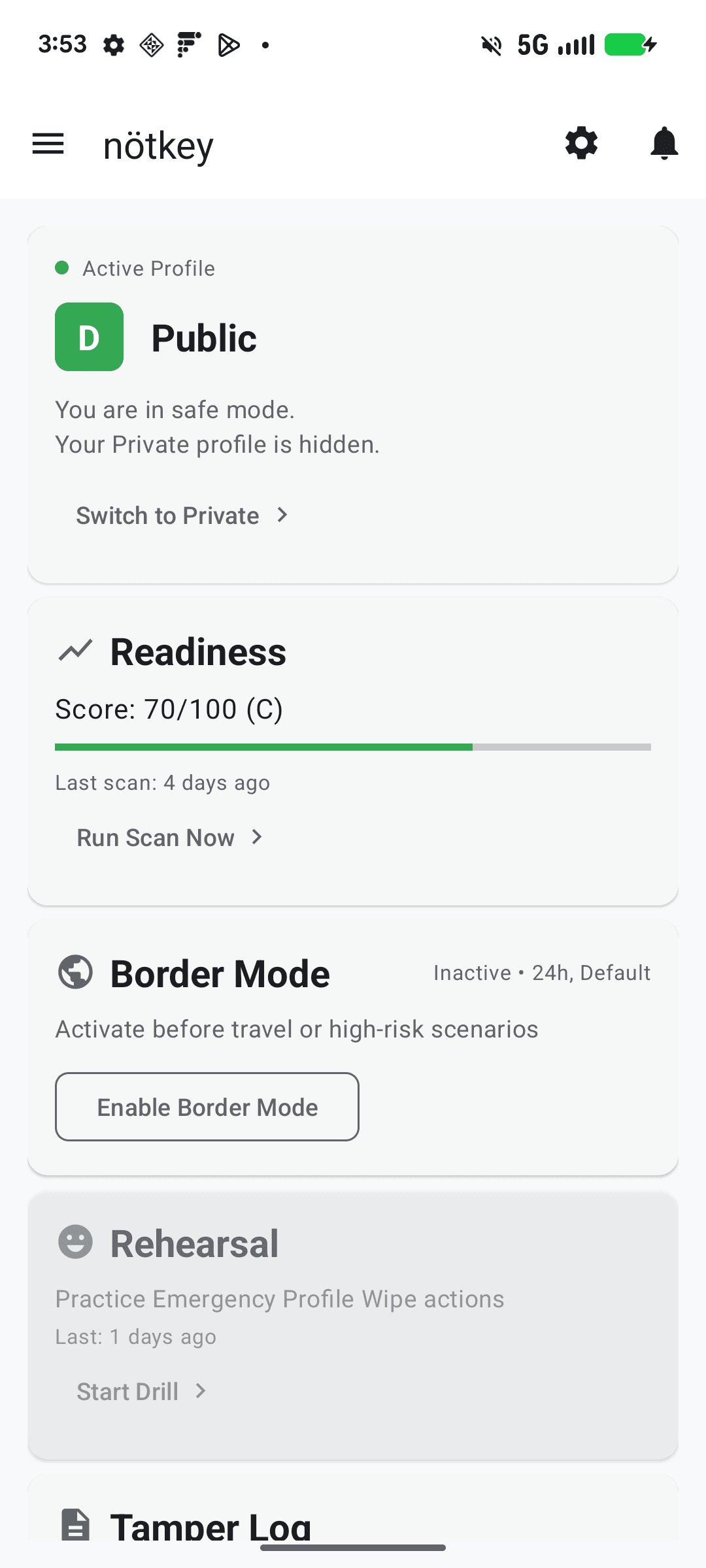This screenshot has height=1568, width=706.
Task: Open app settings with the gear icon
Action: [x=581, y=143]
